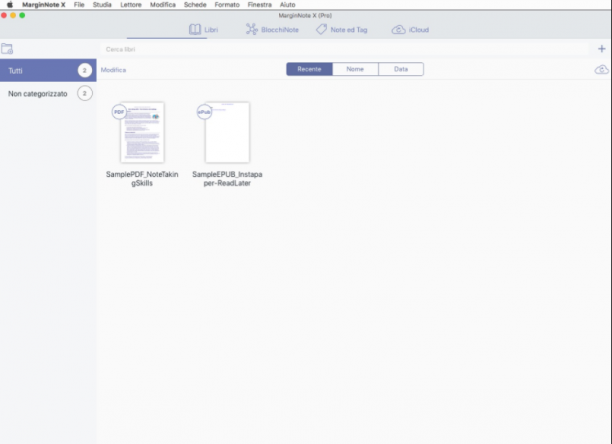Open the Lettore menu
The image size is (612, 444).
pyautogui.click(x=131, y=5)
